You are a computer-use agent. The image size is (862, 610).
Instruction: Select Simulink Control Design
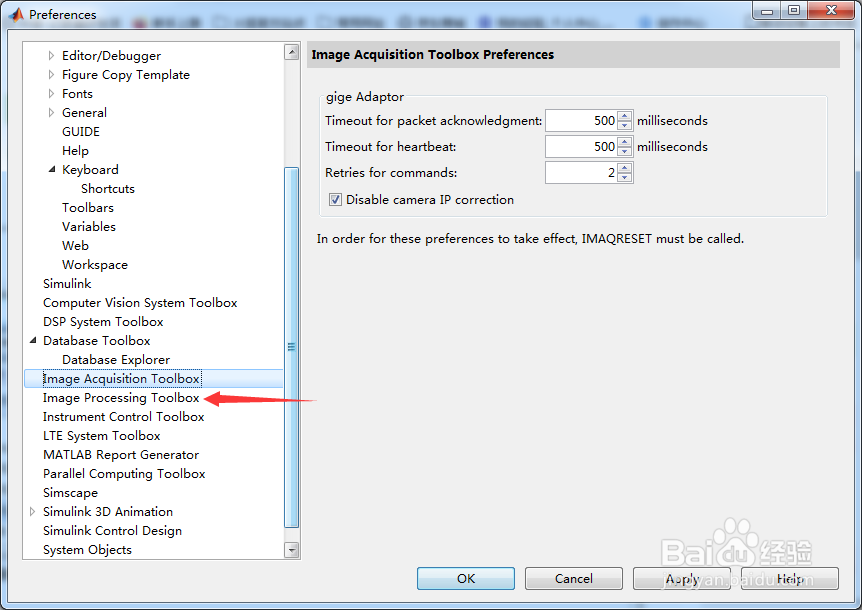(112, 531)
